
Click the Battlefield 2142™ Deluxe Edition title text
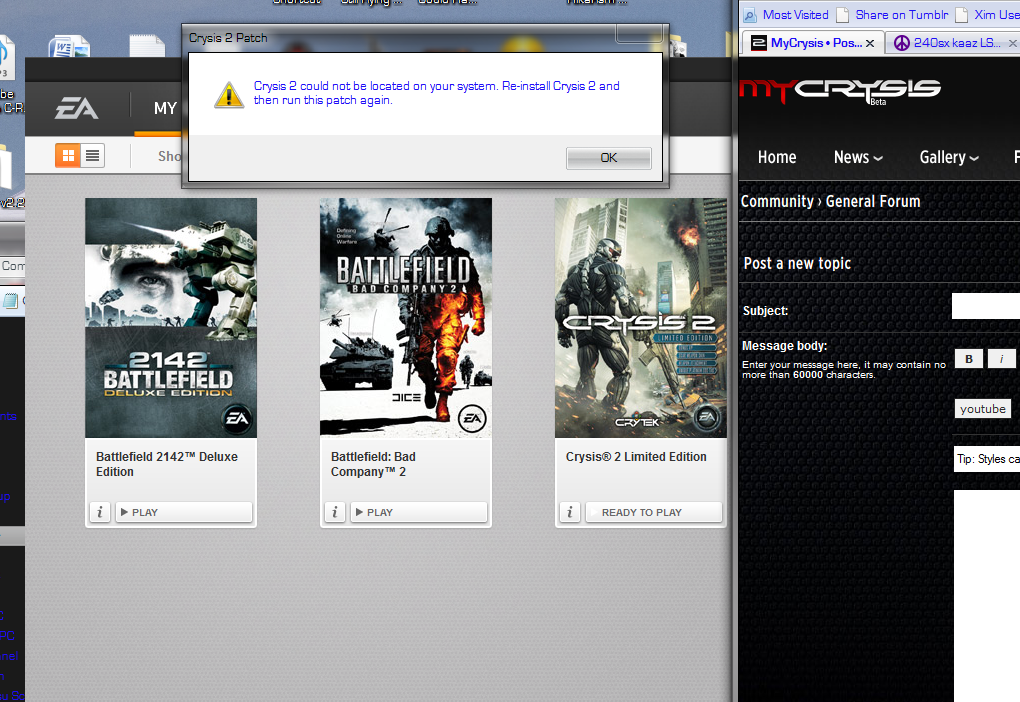click(x=167, y=465)
